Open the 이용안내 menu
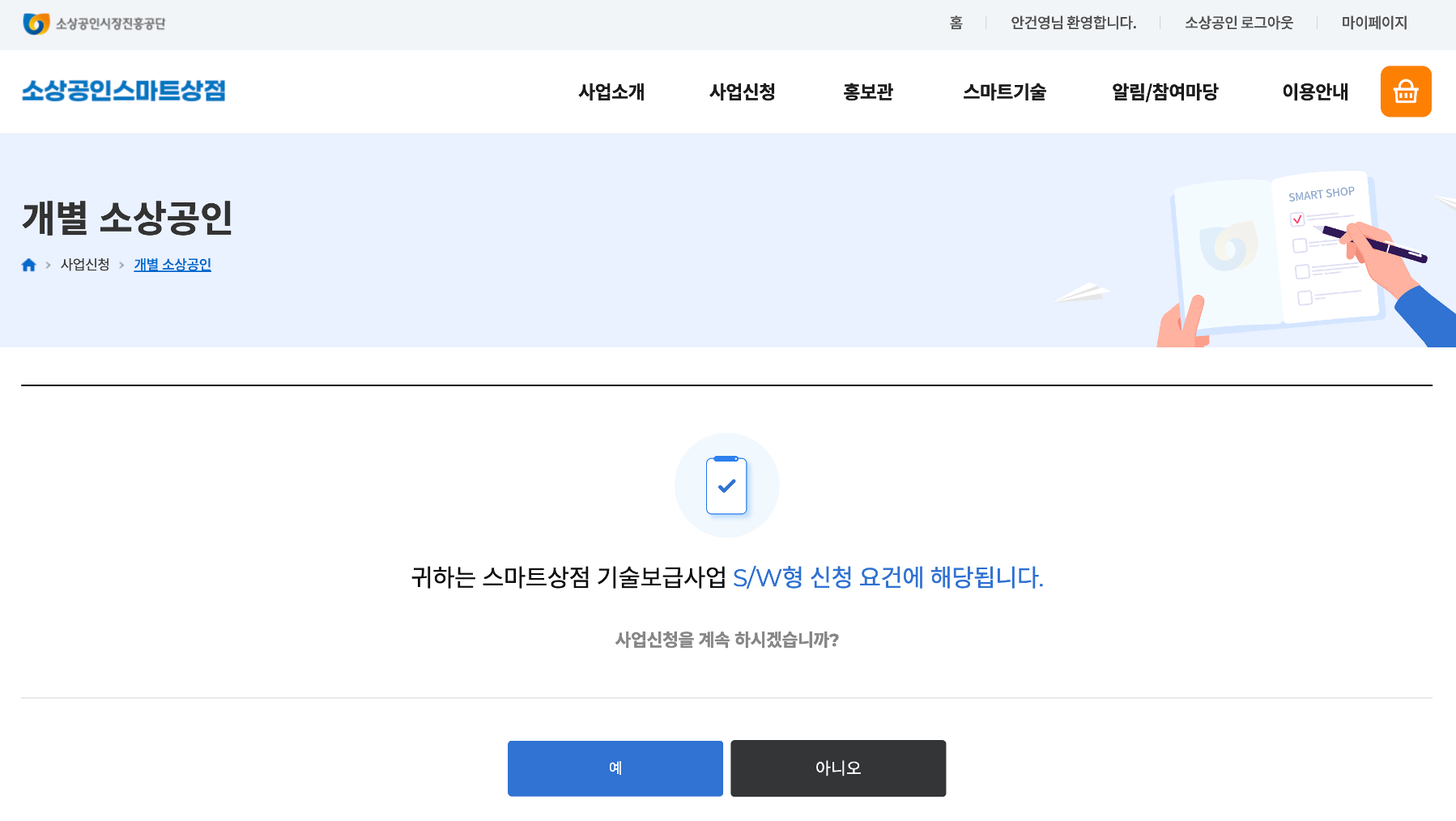Screen dimensions: 1456x821 click(x=1315, y=92)
